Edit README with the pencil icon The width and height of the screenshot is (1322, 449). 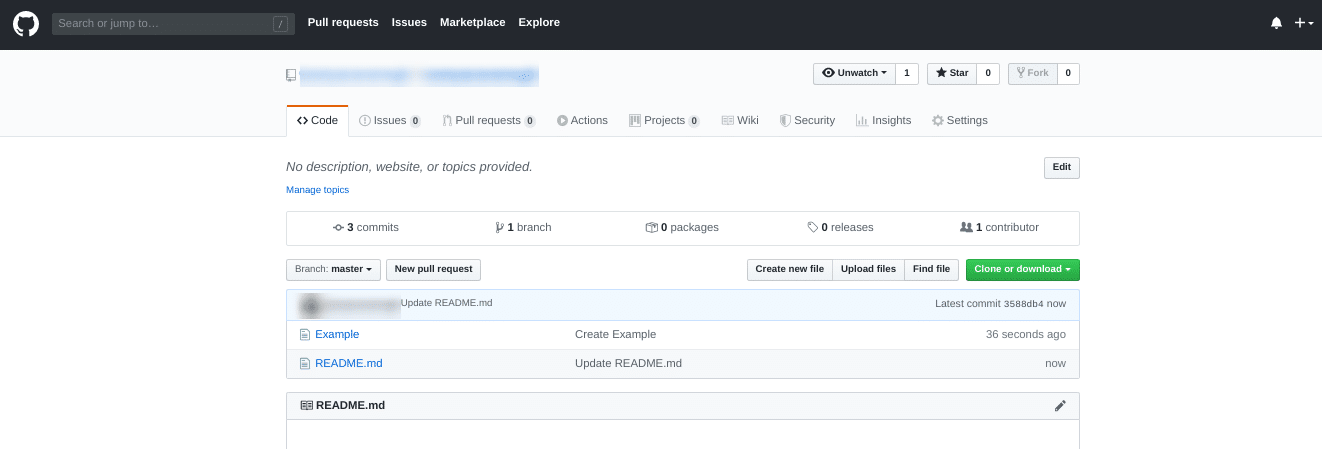[x=1060, y=406]
